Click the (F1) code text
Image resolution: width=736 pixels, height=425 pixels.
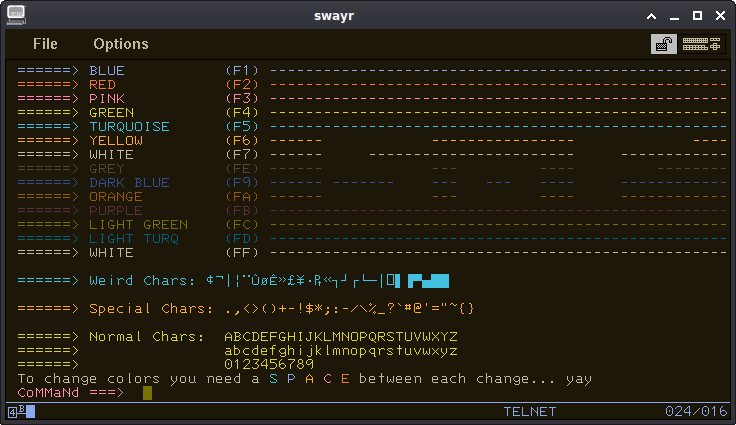coord(242,70)
